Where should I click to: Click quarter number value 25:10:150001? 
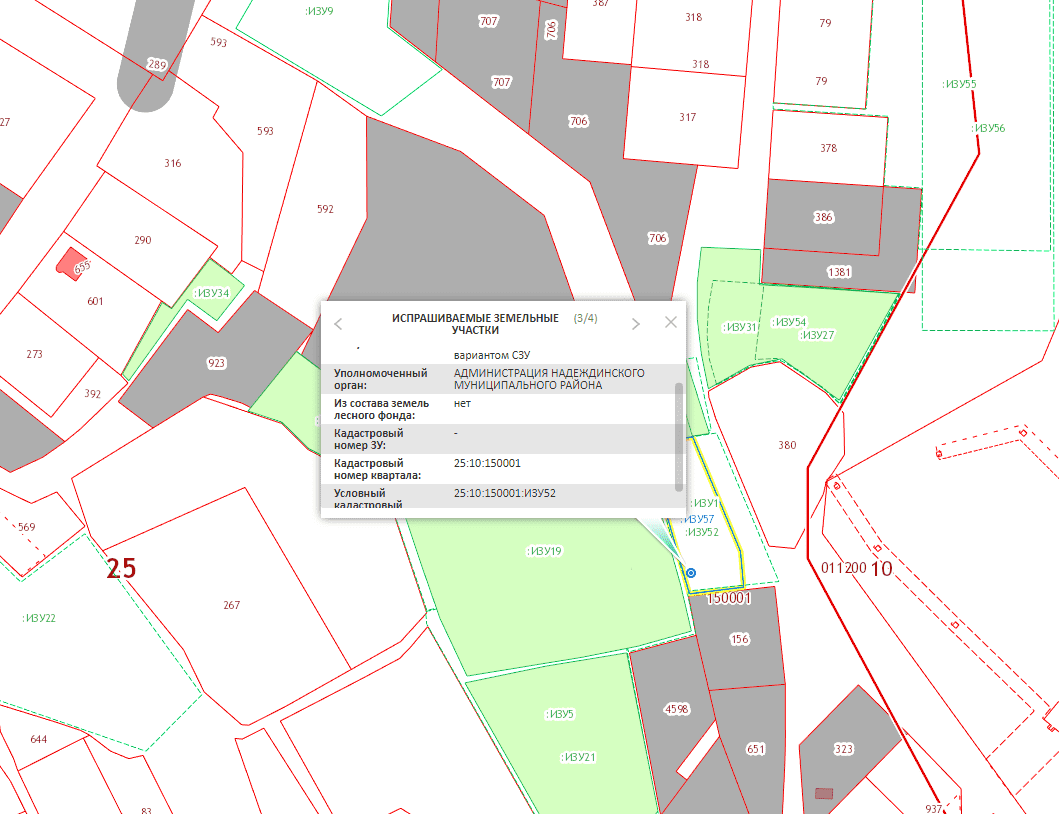(x=487, y=463)
